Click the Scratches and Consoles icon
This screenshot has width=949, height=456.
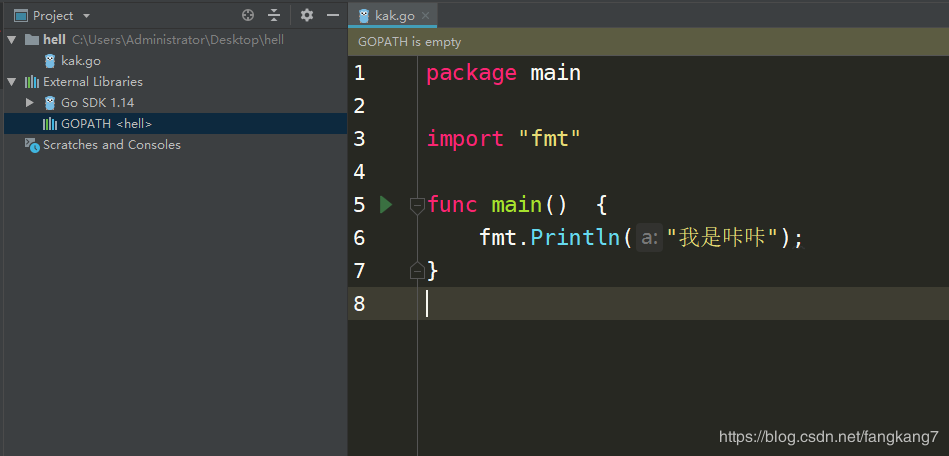click(32, 145)
